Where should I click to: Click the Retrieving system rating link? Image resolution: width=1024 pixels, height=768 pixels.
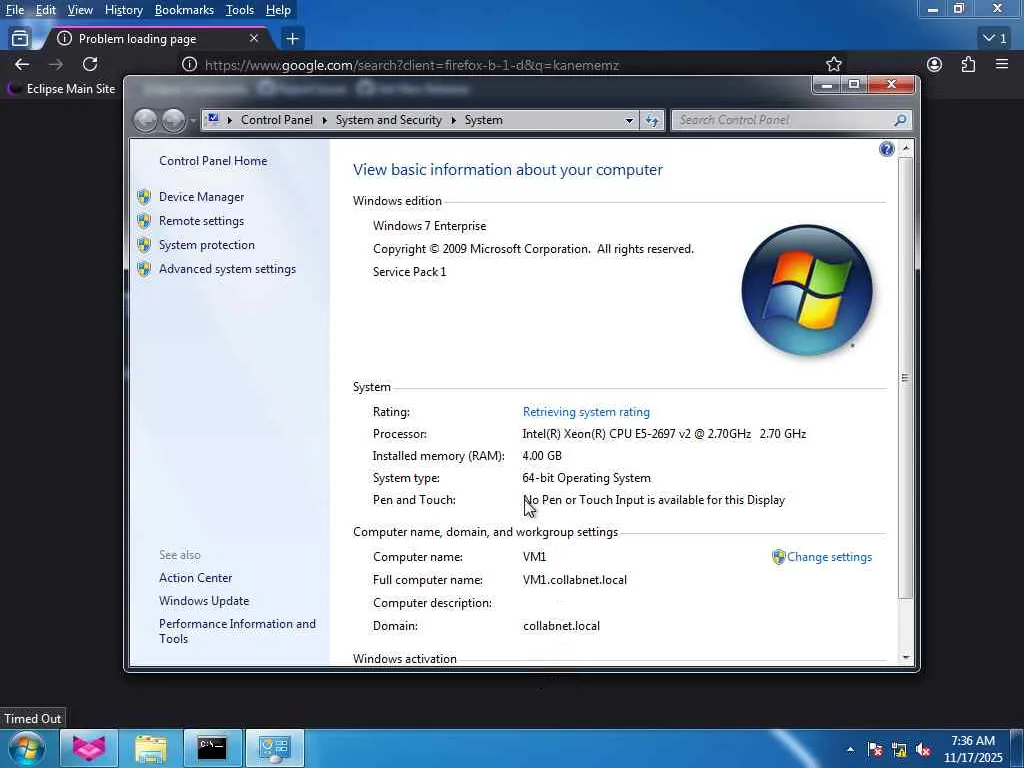tap(586, 412)
